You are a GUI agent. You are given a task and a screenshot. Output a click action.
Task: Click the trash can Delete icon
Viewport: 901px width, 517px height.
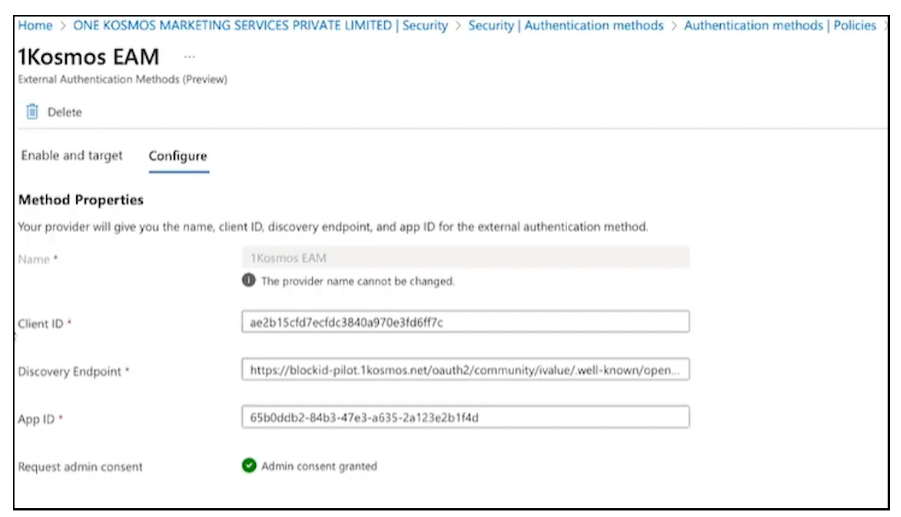click(x=32, y=112)
